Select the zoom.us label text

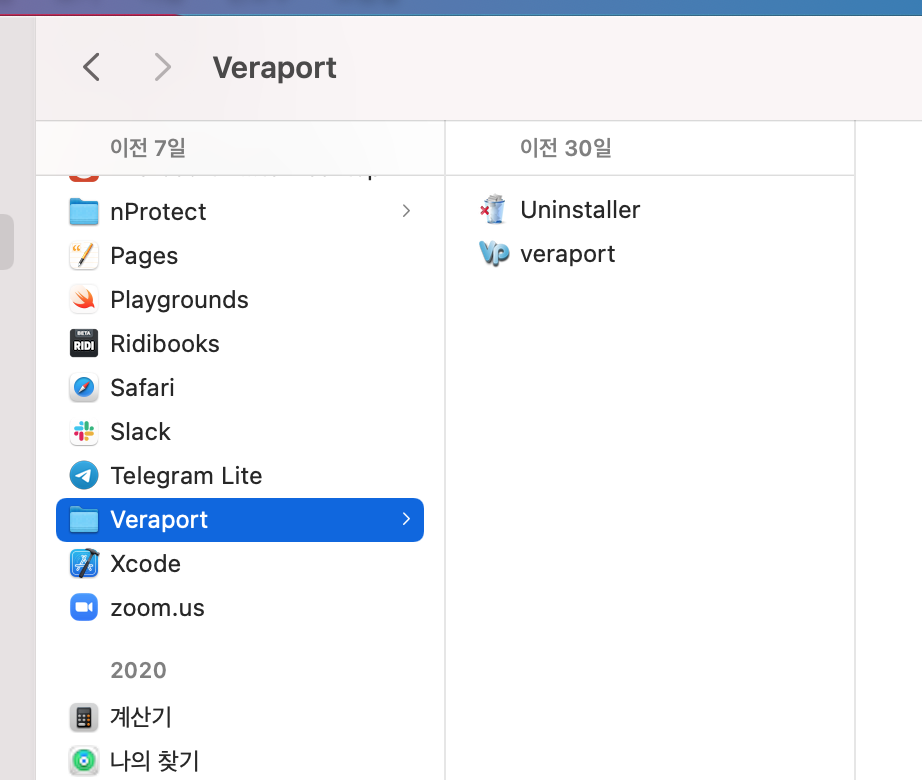[x=158, y=608]
